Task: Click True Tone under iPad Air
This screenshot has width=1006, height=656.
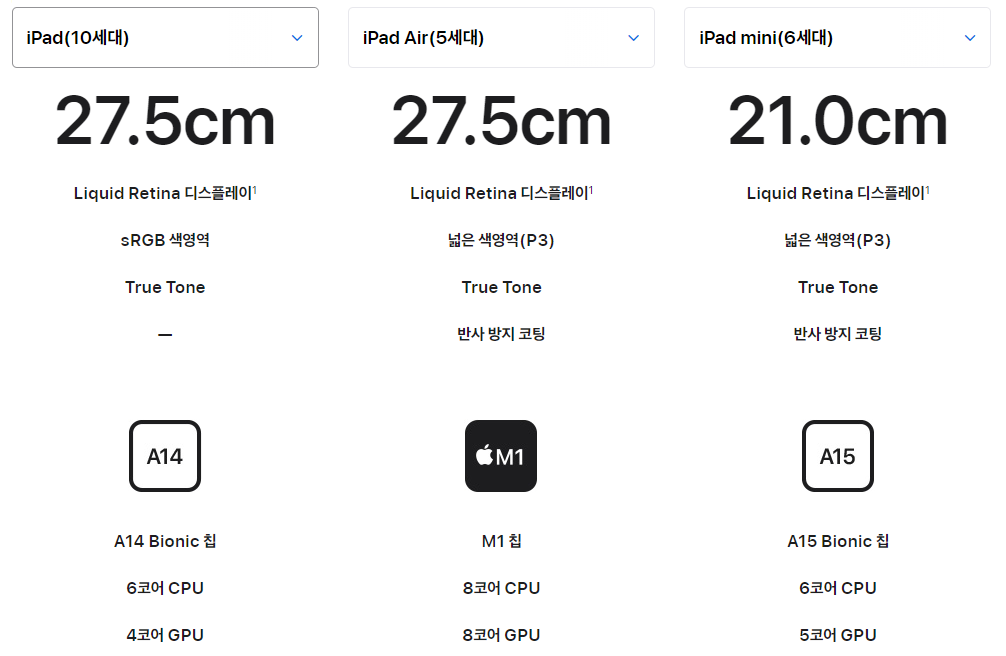Action: (501, 287)
